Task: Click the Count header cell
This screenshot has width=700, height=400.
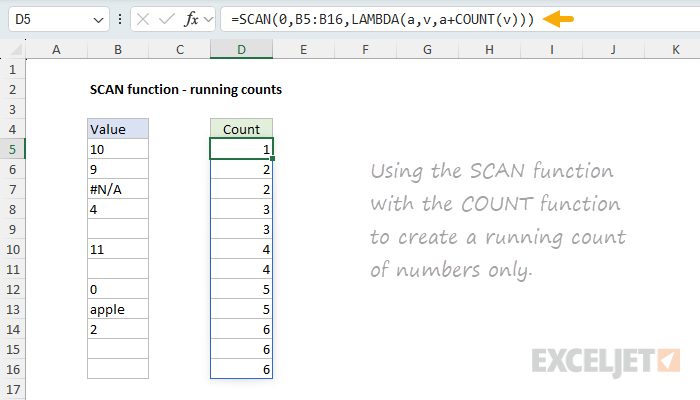Action: [241, 129]
